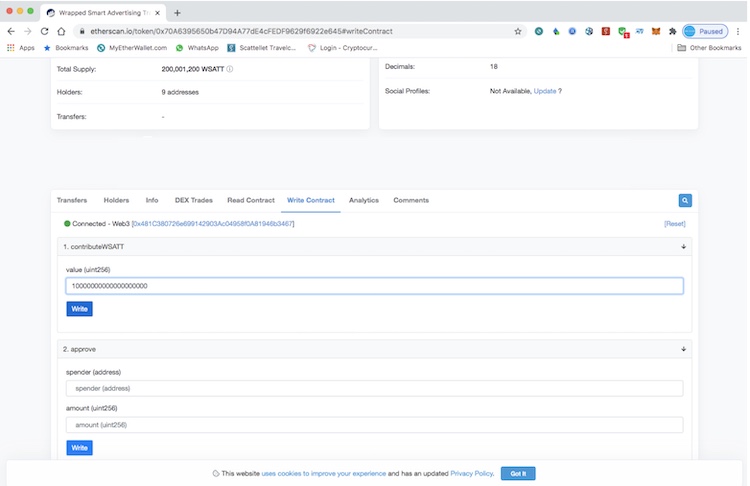Click the Update social profiles link
Screen dimensions: 750x486
coord(545,91)
